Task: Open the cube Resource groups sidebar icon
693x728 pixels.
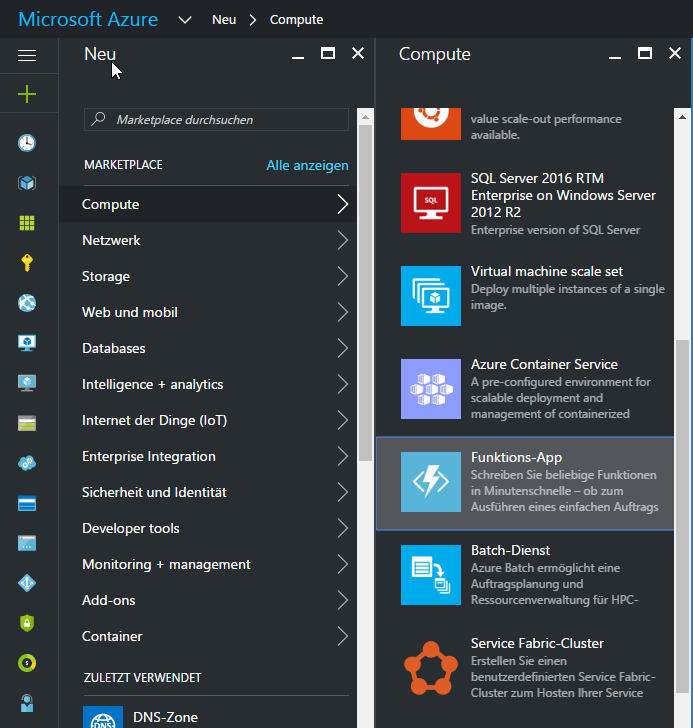Action: click(x=27, y=183)
